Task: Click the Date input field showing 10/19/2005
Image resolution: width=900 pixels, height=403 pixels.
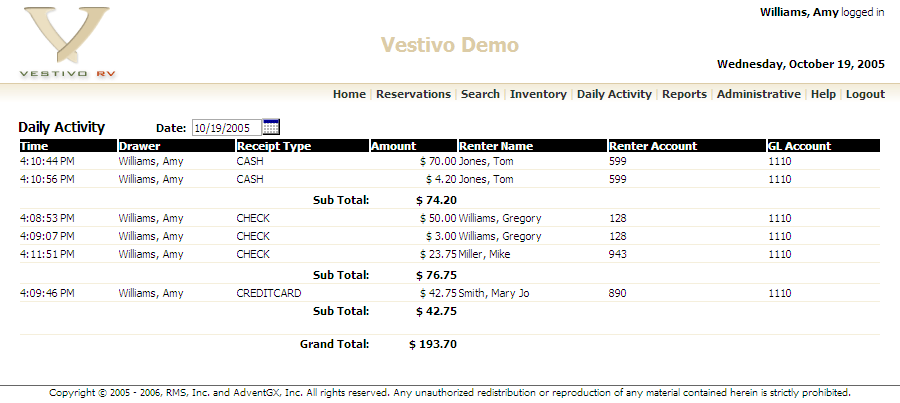Action: pos(227,127)
